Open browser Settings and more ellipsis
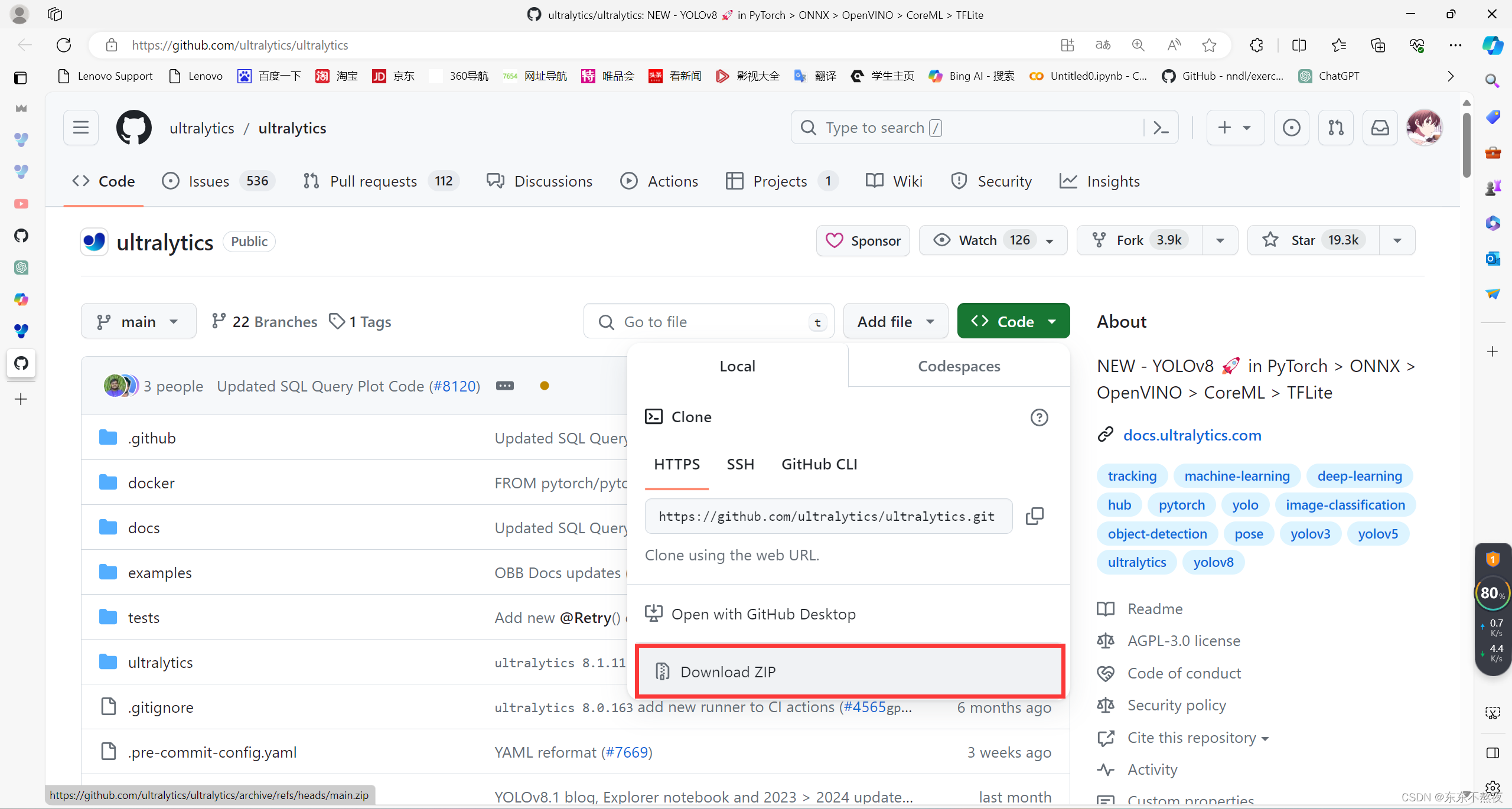The width and height of the screenshot is (1512, 809). pyautogui.click(x=1455, y=45)
